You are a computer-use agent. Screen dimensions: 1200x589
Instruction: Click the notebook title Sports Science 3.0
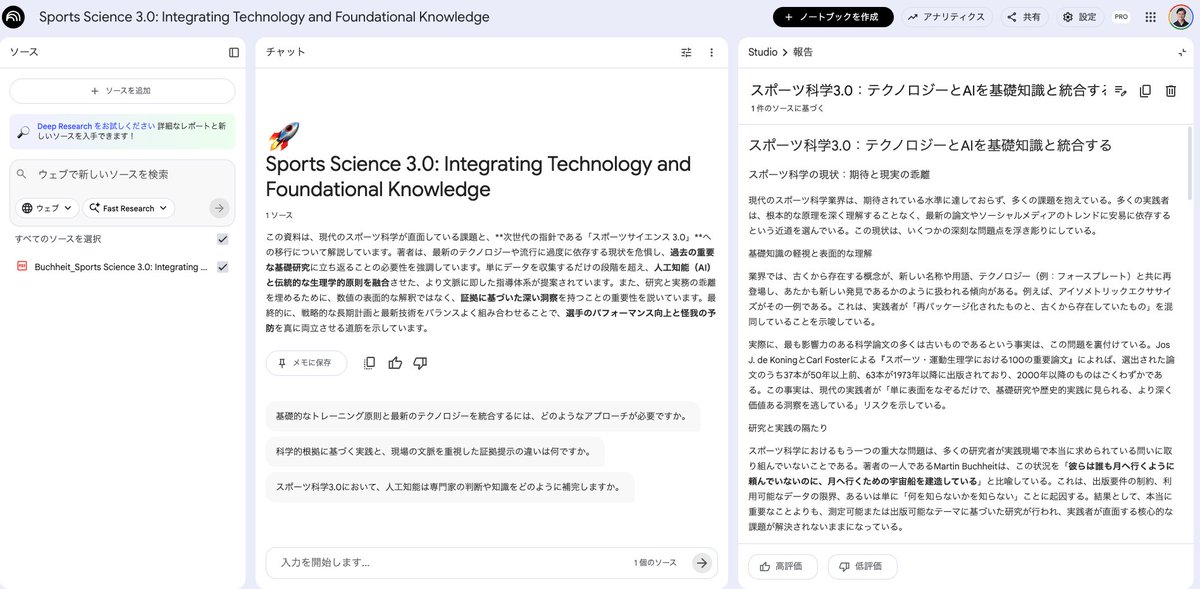pos(264,17)
